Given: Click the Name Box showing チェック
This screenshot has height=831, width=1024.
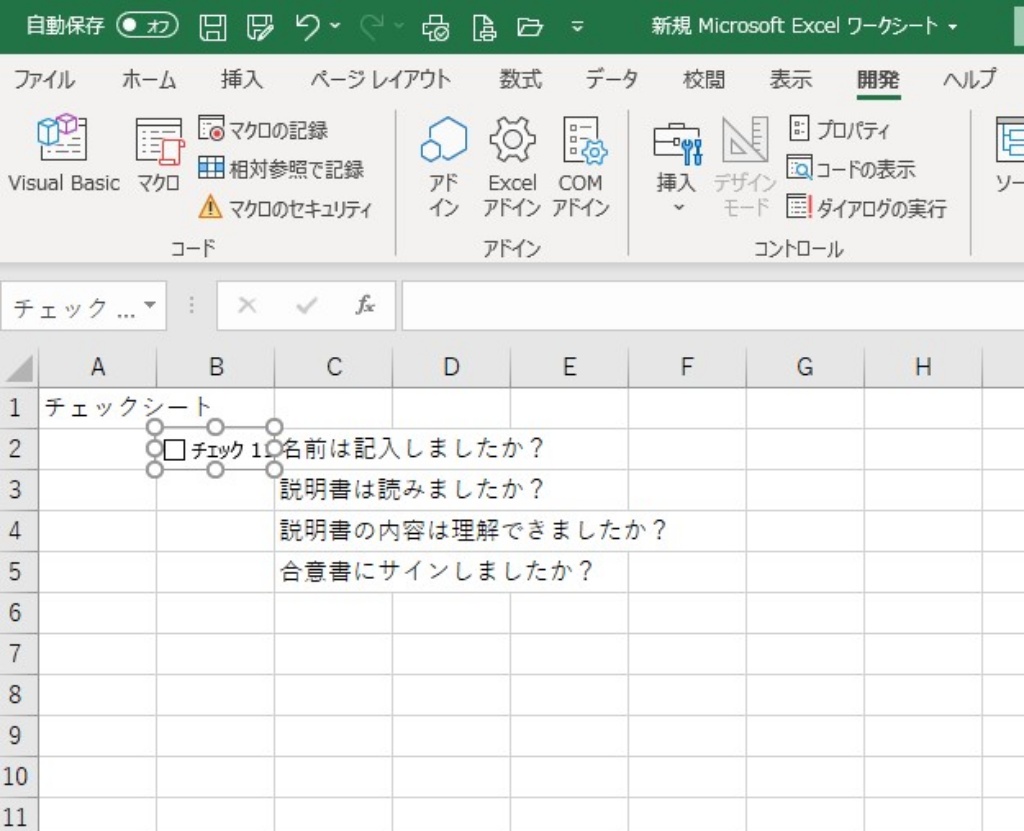Looking at the screenshot, I should pos(74,306).
